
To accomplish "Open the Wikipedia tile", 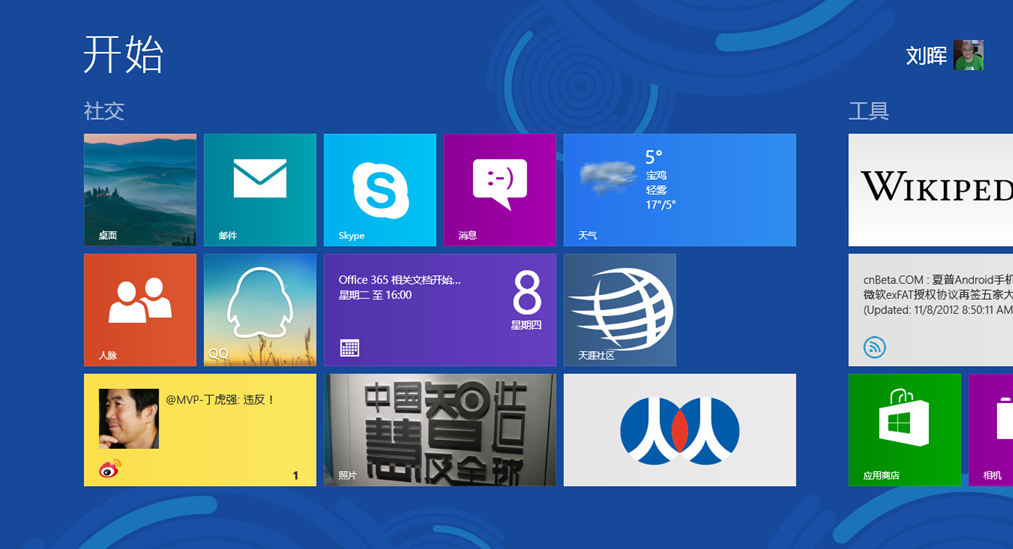I will [930, 190].
